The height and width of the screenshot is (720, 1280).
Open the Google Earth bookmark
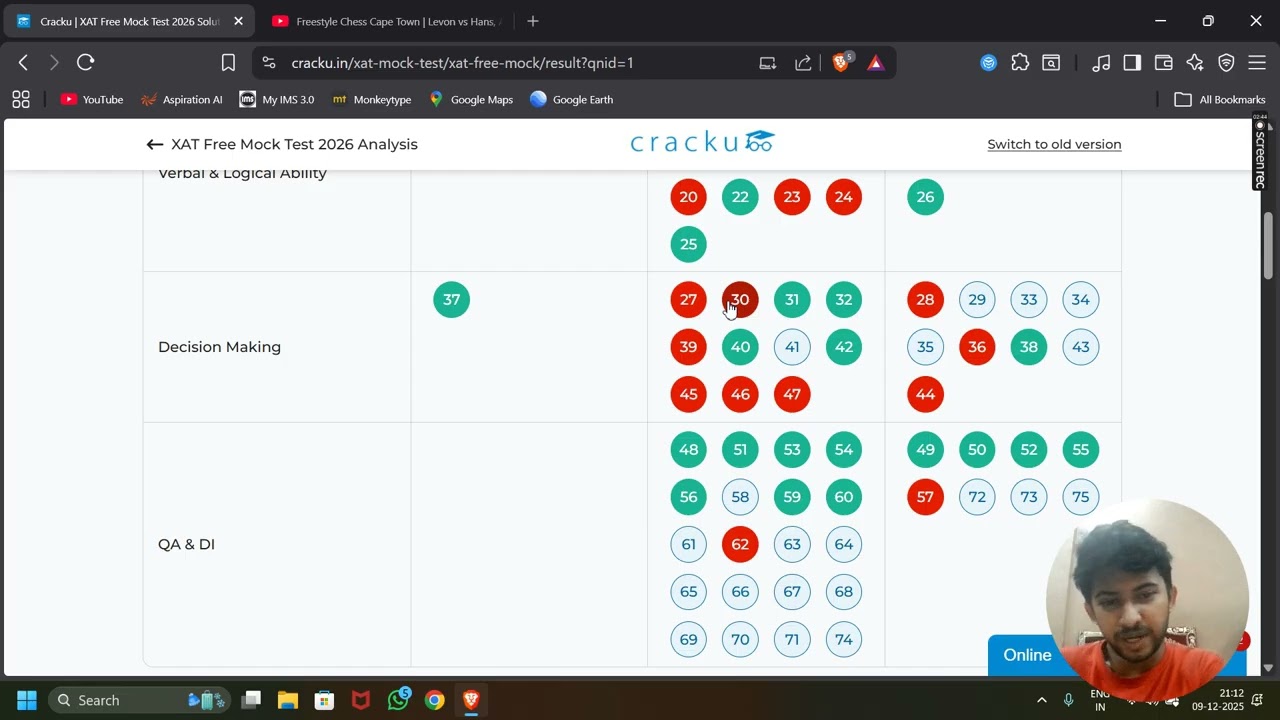572,99
